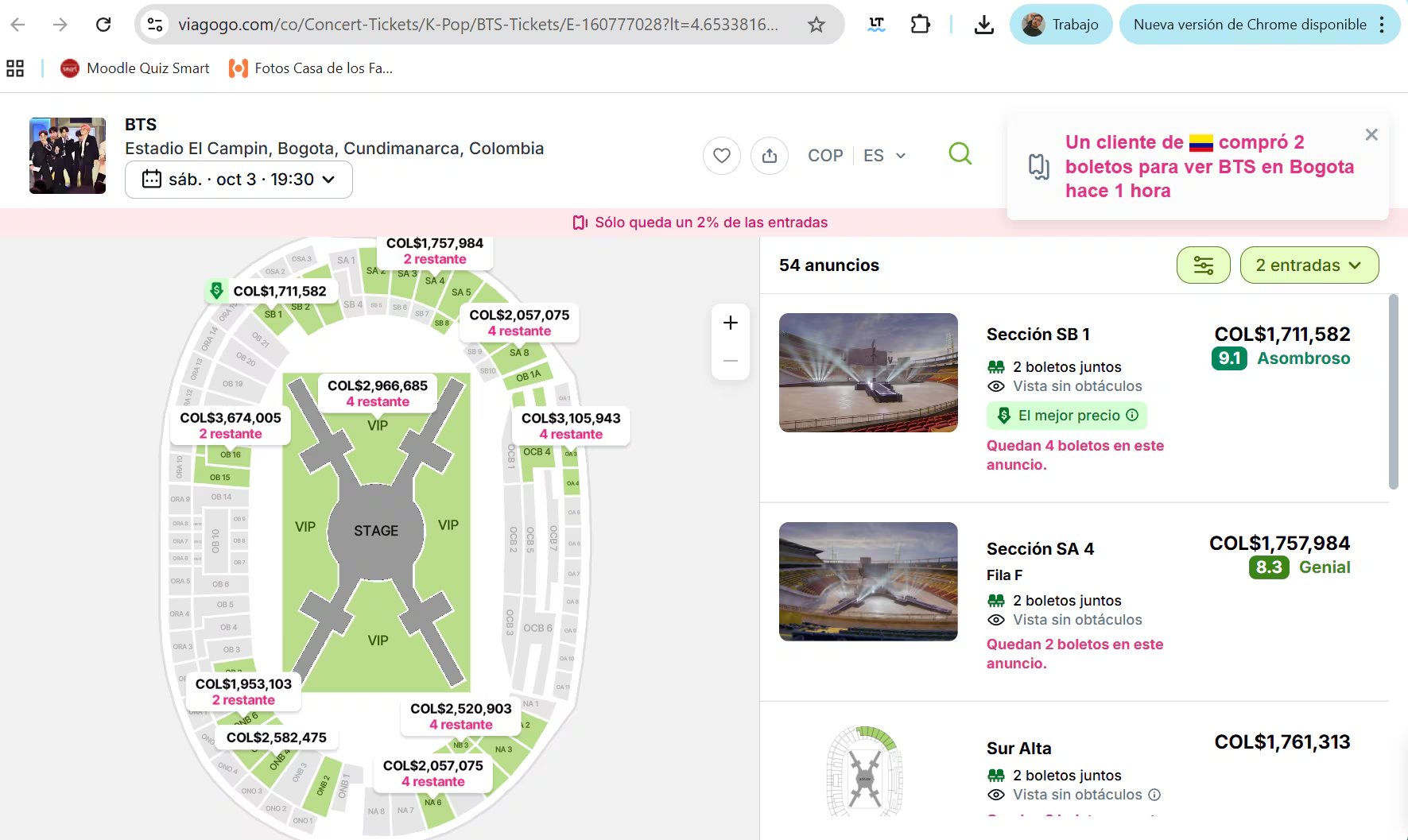Select the Sección SB 1 listing
The image size is (1408, 840).
pos(1038,334)
